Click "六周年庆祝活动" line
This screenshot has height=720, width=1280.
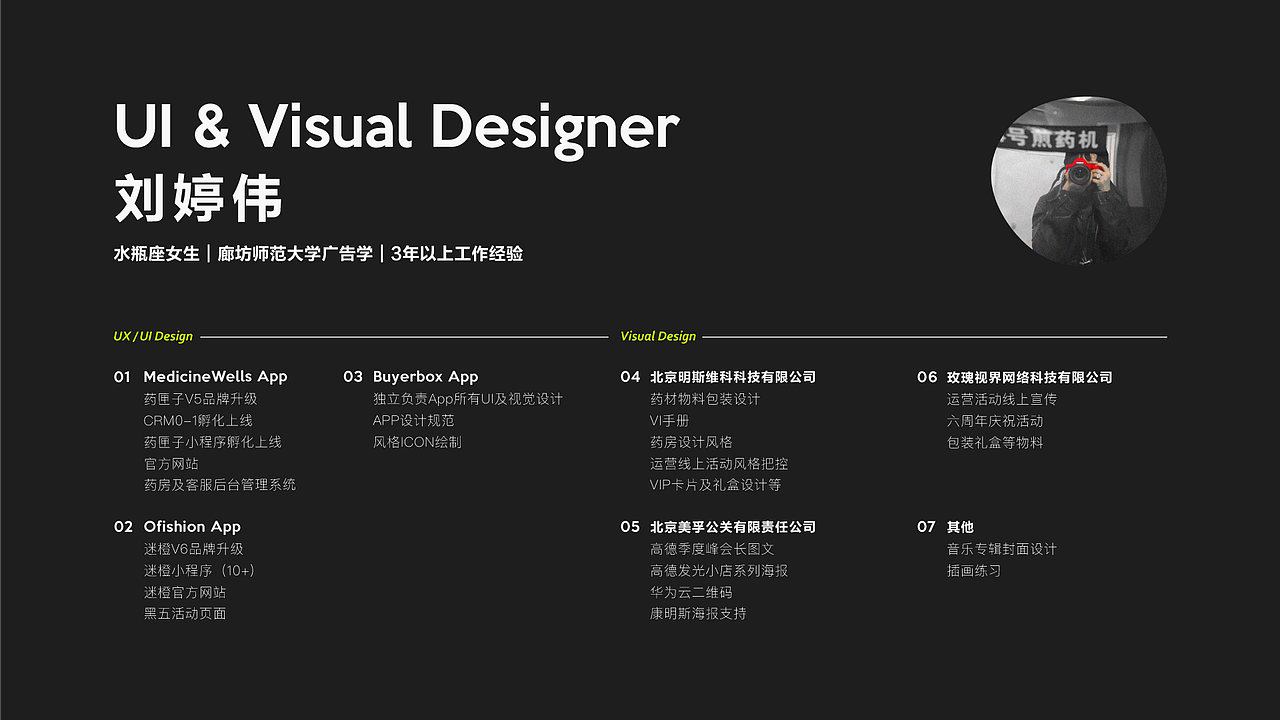(995, 421)
